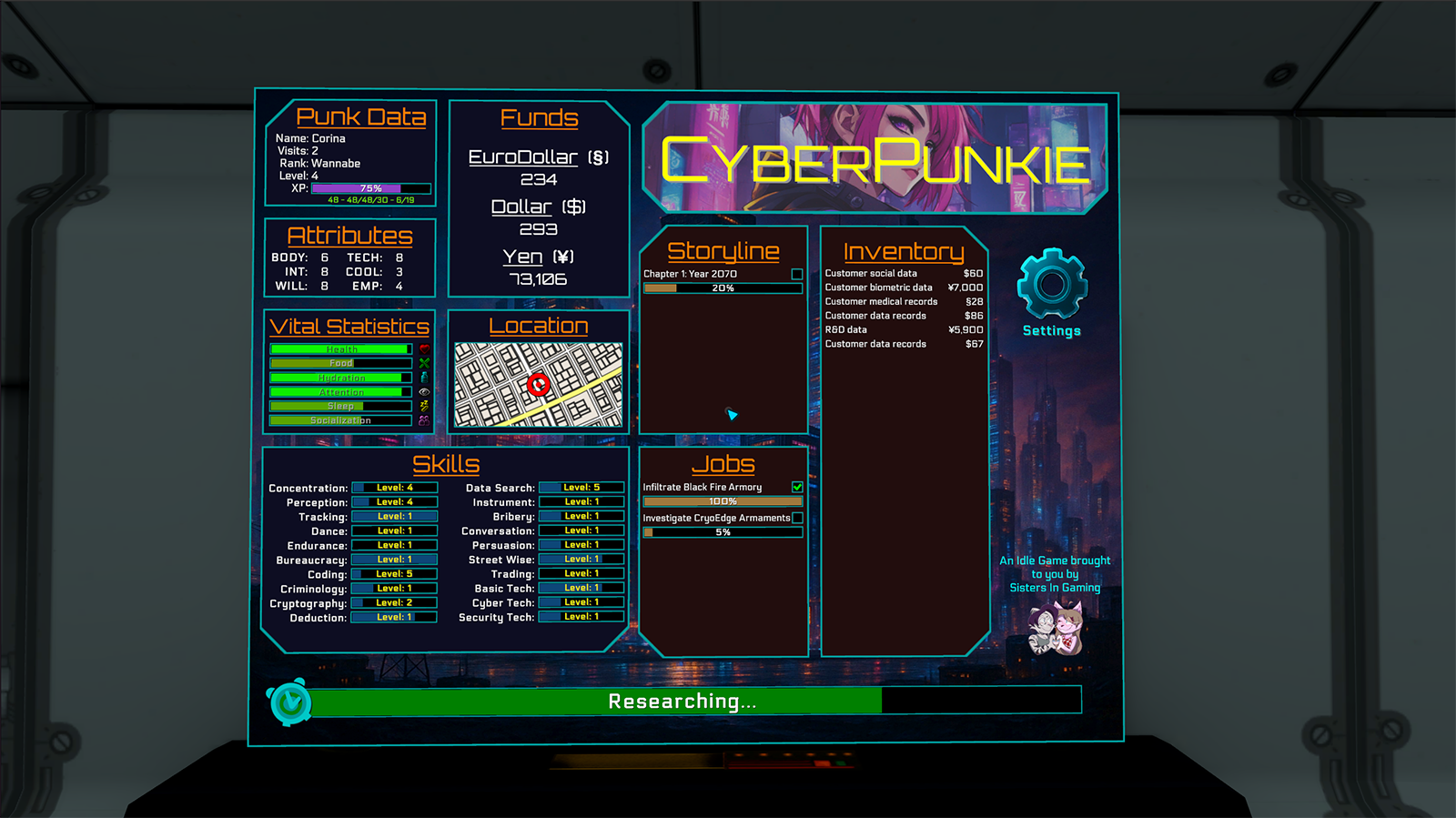Click the Cryptography Level 2 skill bar
The width and height of the screenshot is (1456, 818).
coord(395,603)
